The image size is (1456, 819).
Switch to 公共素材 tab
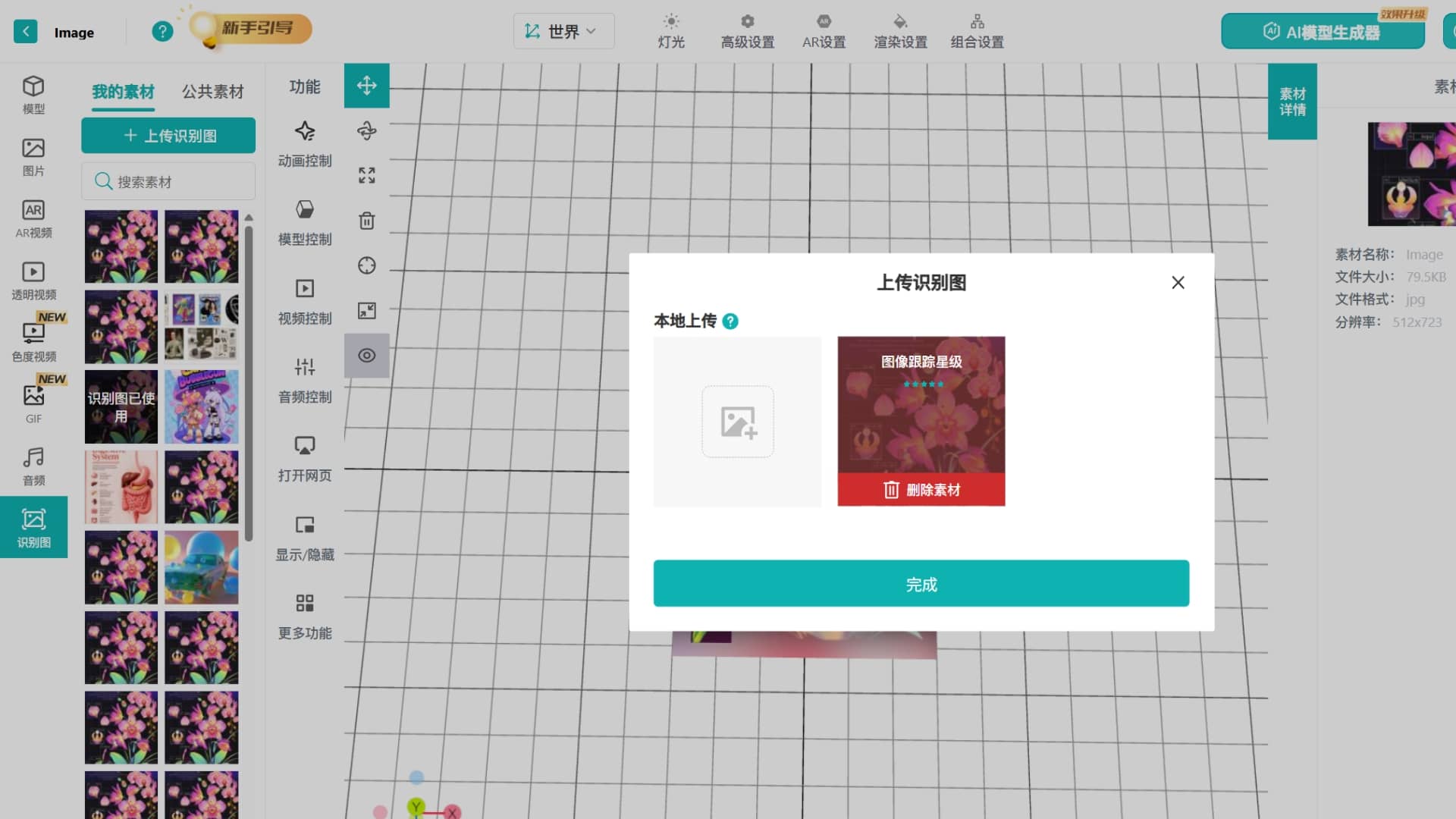(x=212, y=92)
